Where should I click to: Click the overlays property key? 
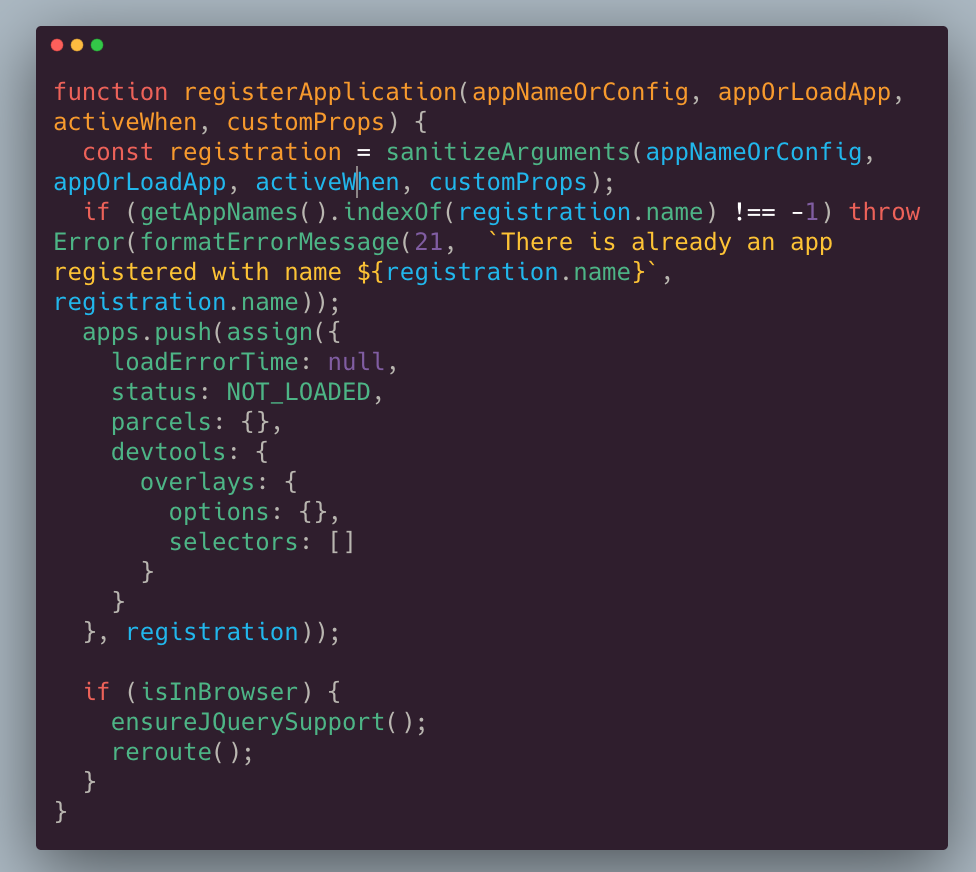(197, 482)
